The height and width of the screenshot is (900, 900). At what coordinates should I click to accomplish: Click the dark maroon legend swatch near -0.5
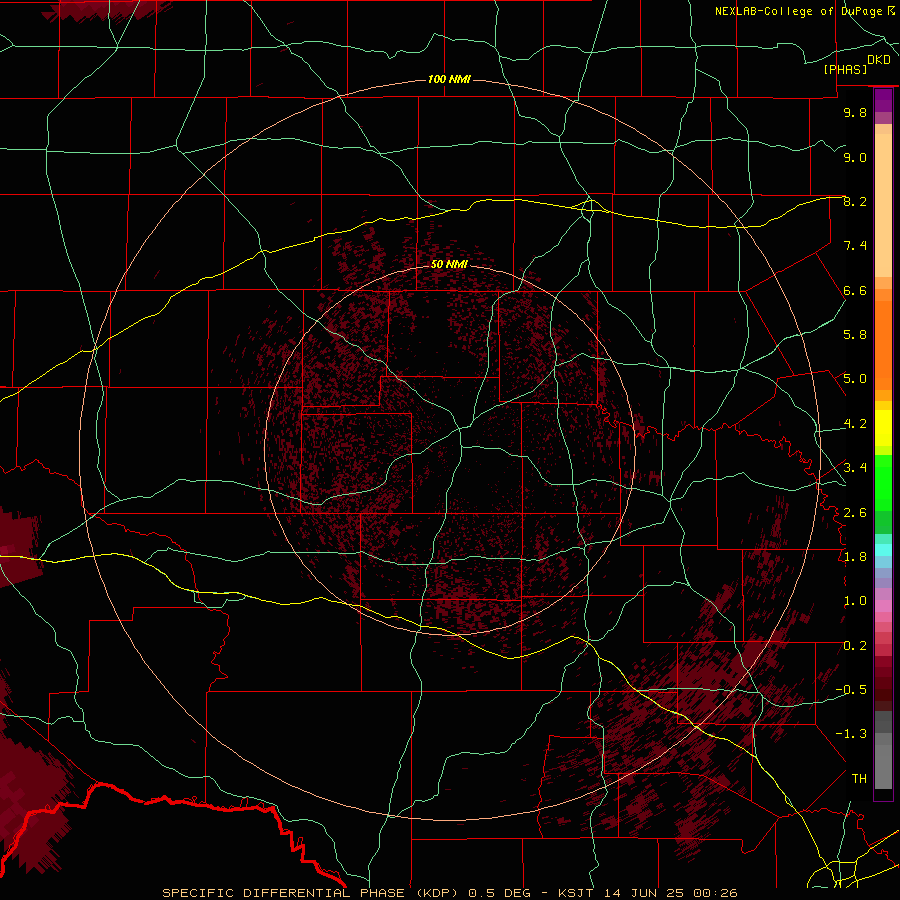pos(883,695)
